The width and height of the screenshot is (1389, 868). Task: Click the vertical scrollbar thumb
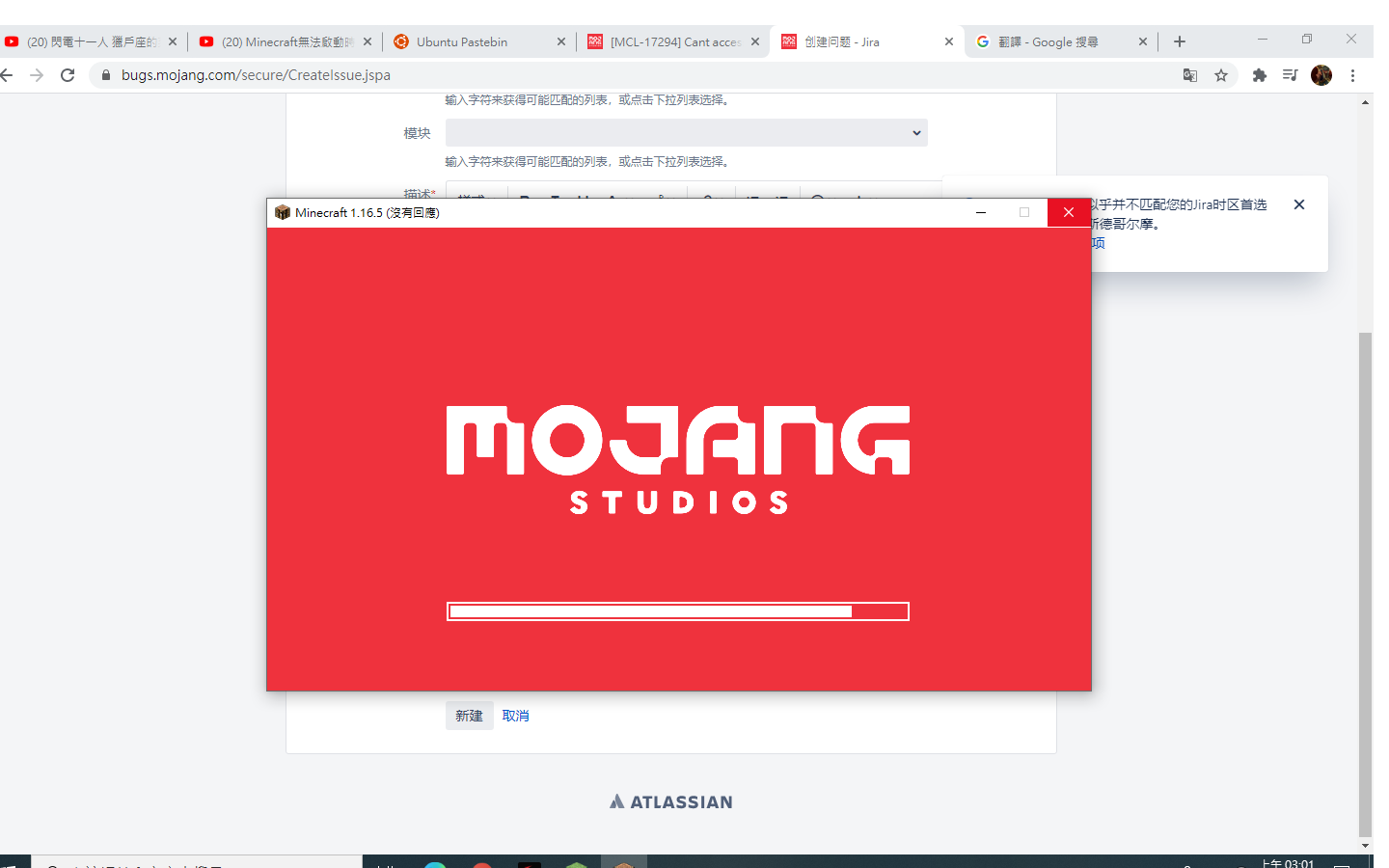click(1365, 584)
